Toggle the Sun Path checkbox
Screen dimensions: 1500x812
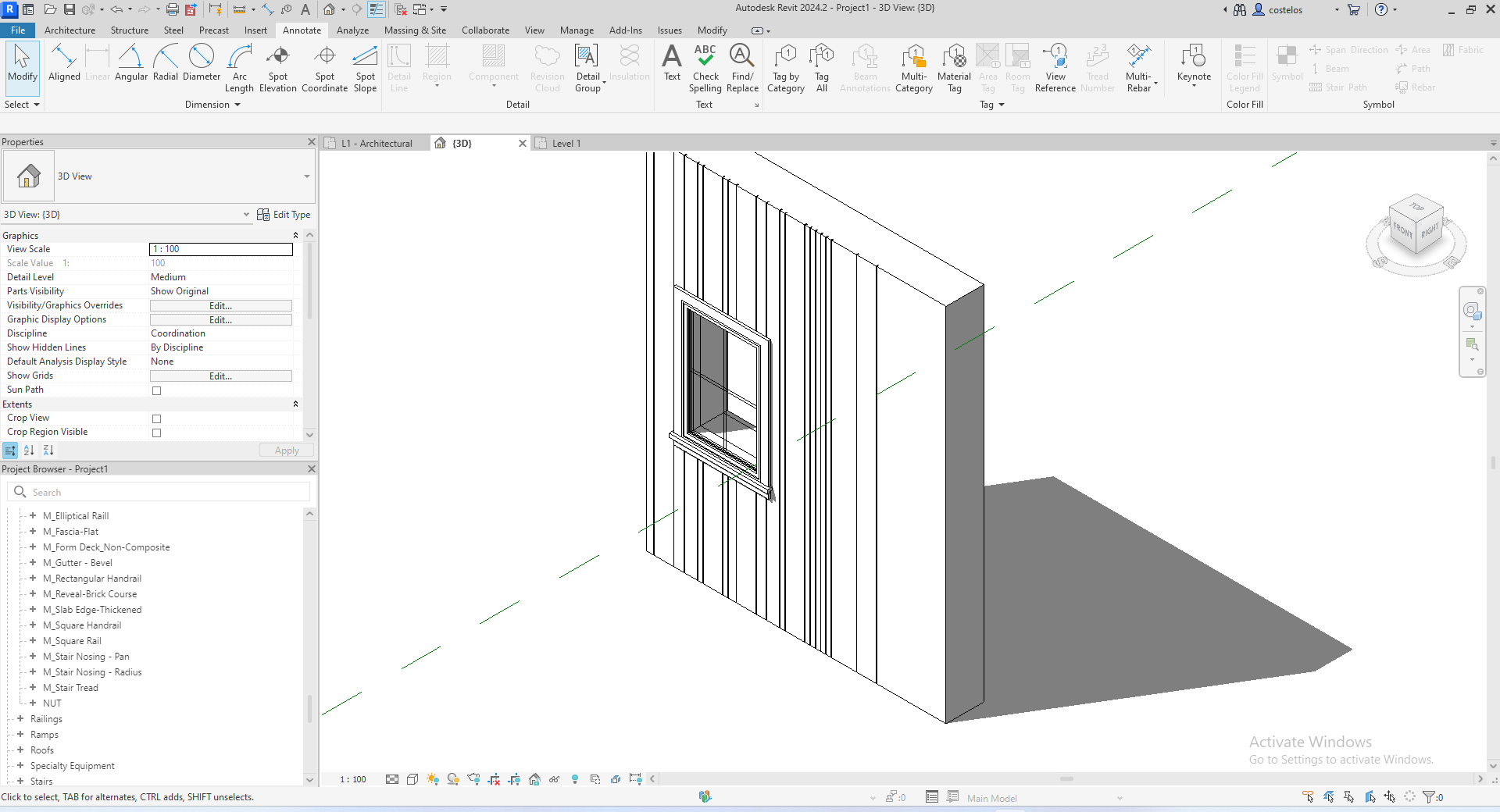[x=157, y=390]
